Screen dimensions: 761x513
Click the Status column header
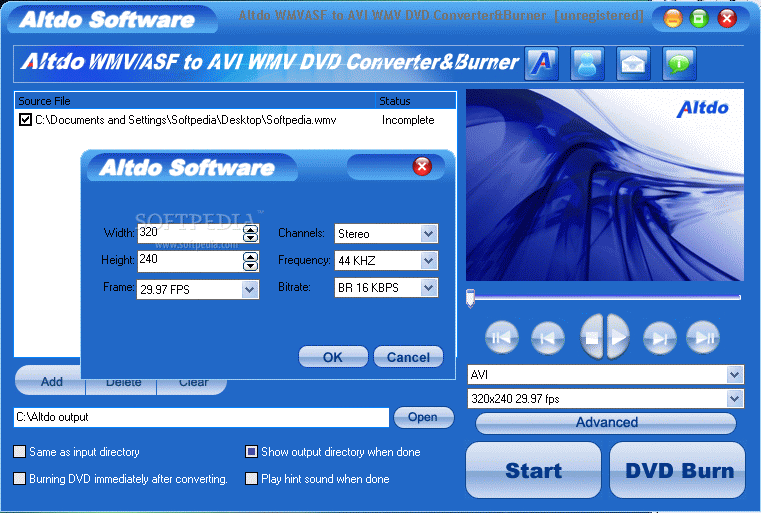click(x=415, y=101)
